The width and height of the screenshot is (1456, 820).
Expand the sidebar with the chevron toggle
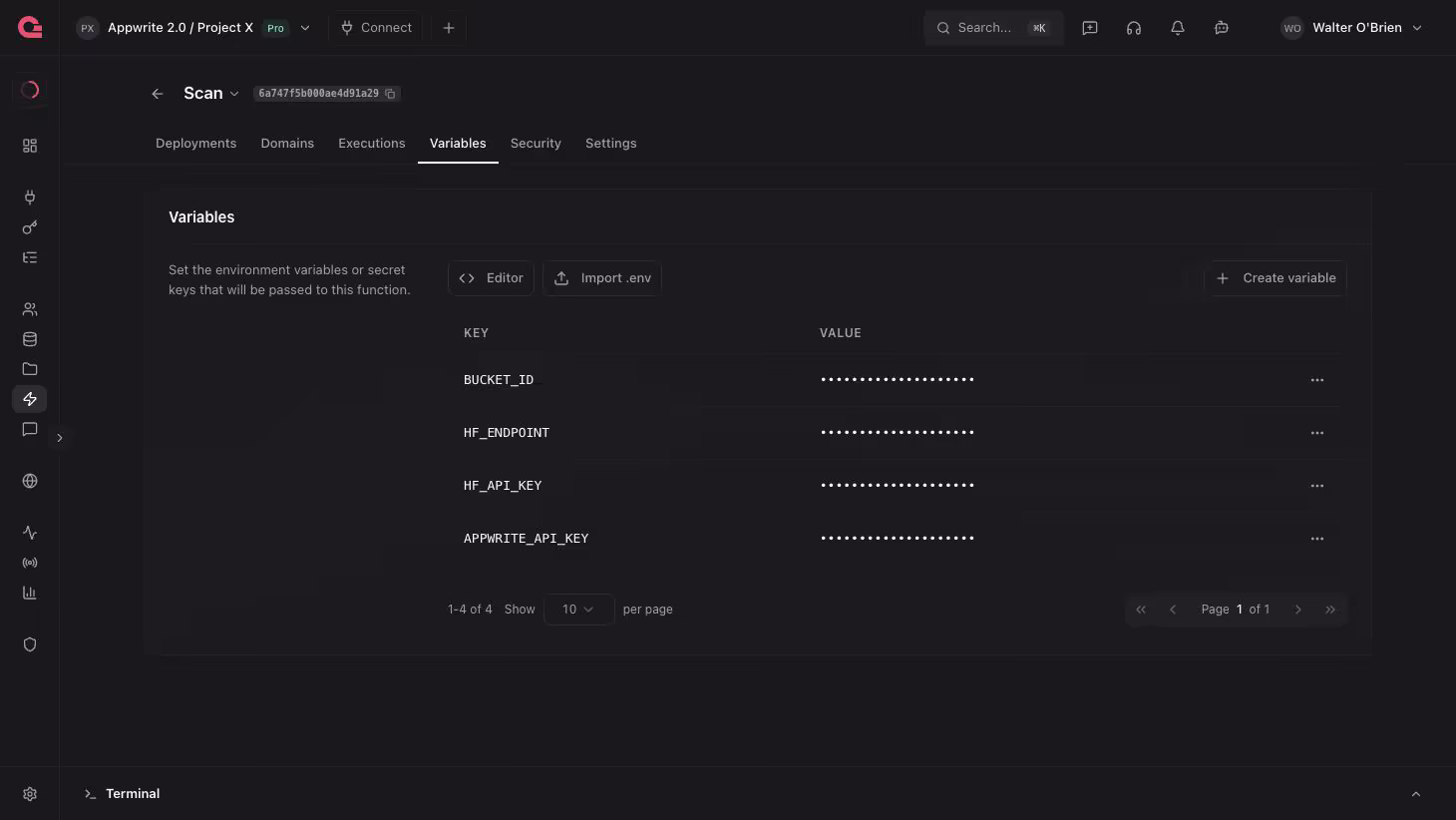[60, 438]
